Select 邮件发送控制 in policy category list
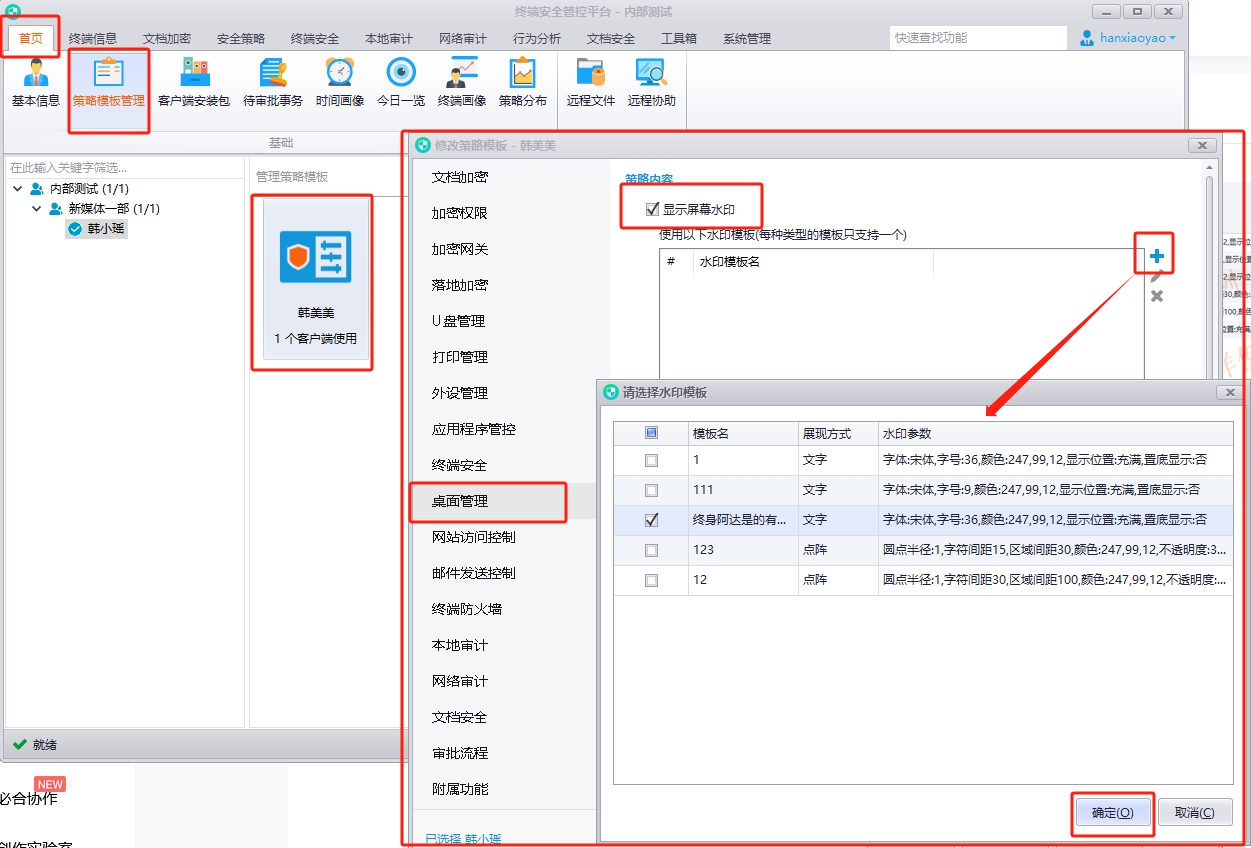 pyautogui.click(x=474, y=573)
